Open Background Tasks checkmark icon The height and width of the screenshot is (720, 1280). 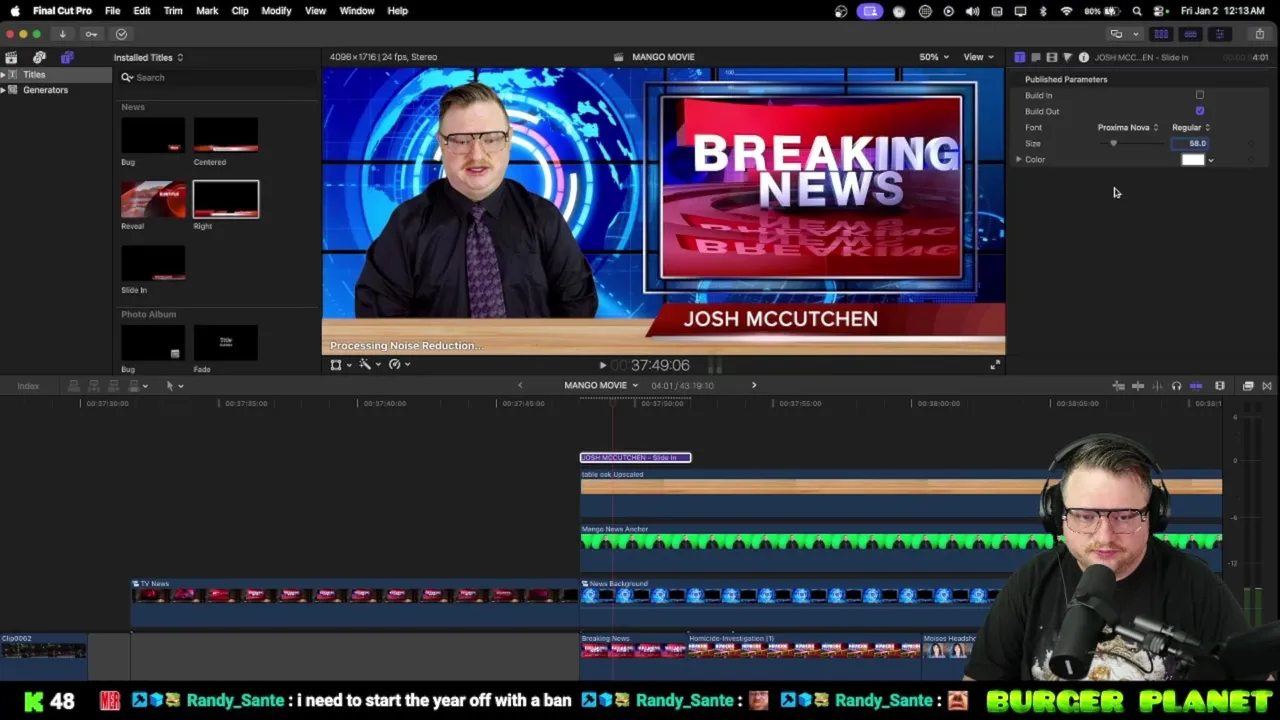pos(121,34)
